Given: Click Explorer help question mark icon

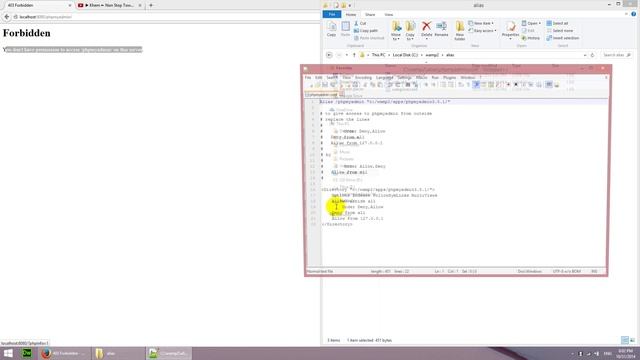Looking at the screenshot, I should (633, 14).
